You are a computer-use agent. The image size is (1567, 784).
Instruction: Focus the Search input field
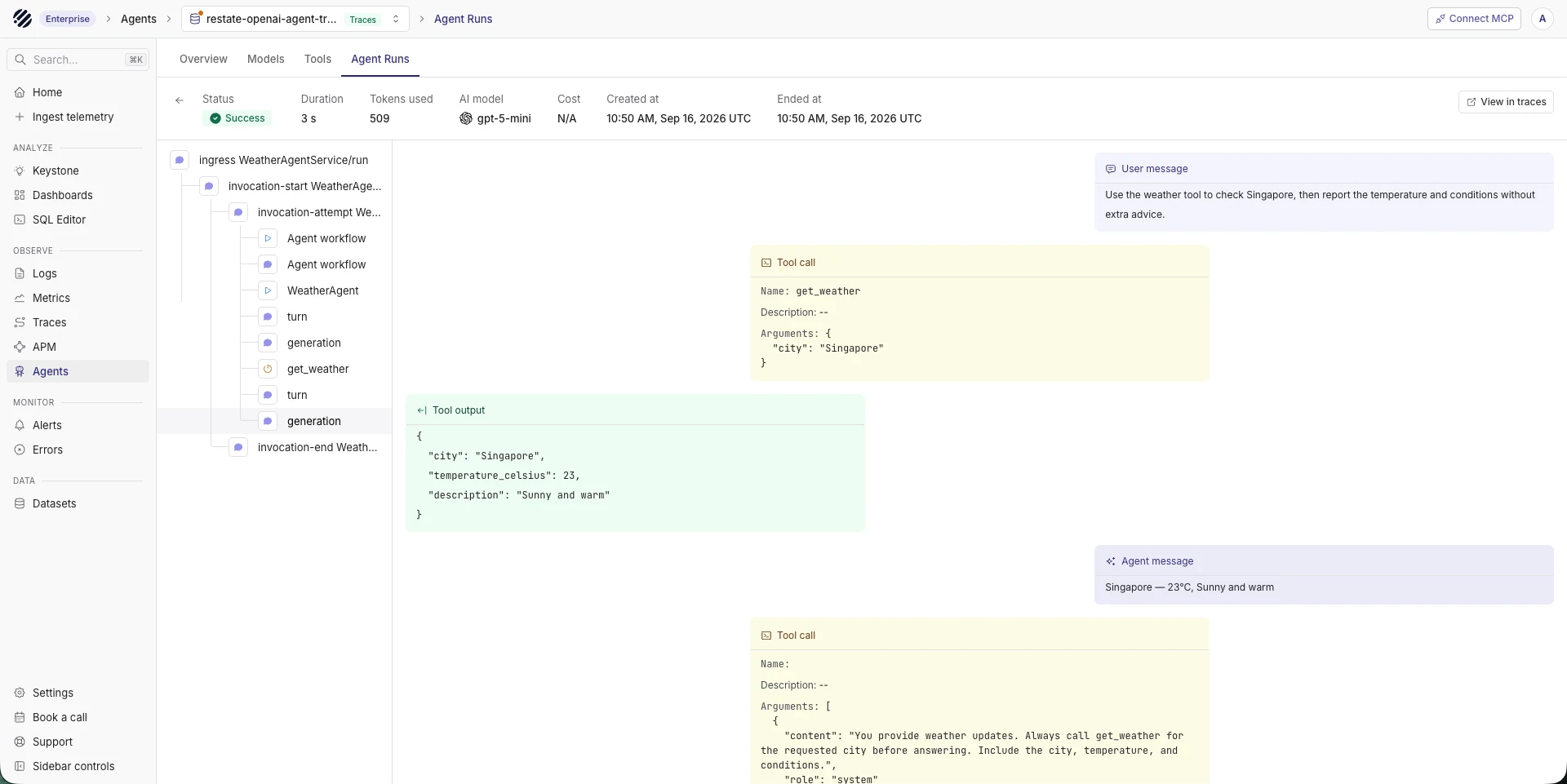78,60
